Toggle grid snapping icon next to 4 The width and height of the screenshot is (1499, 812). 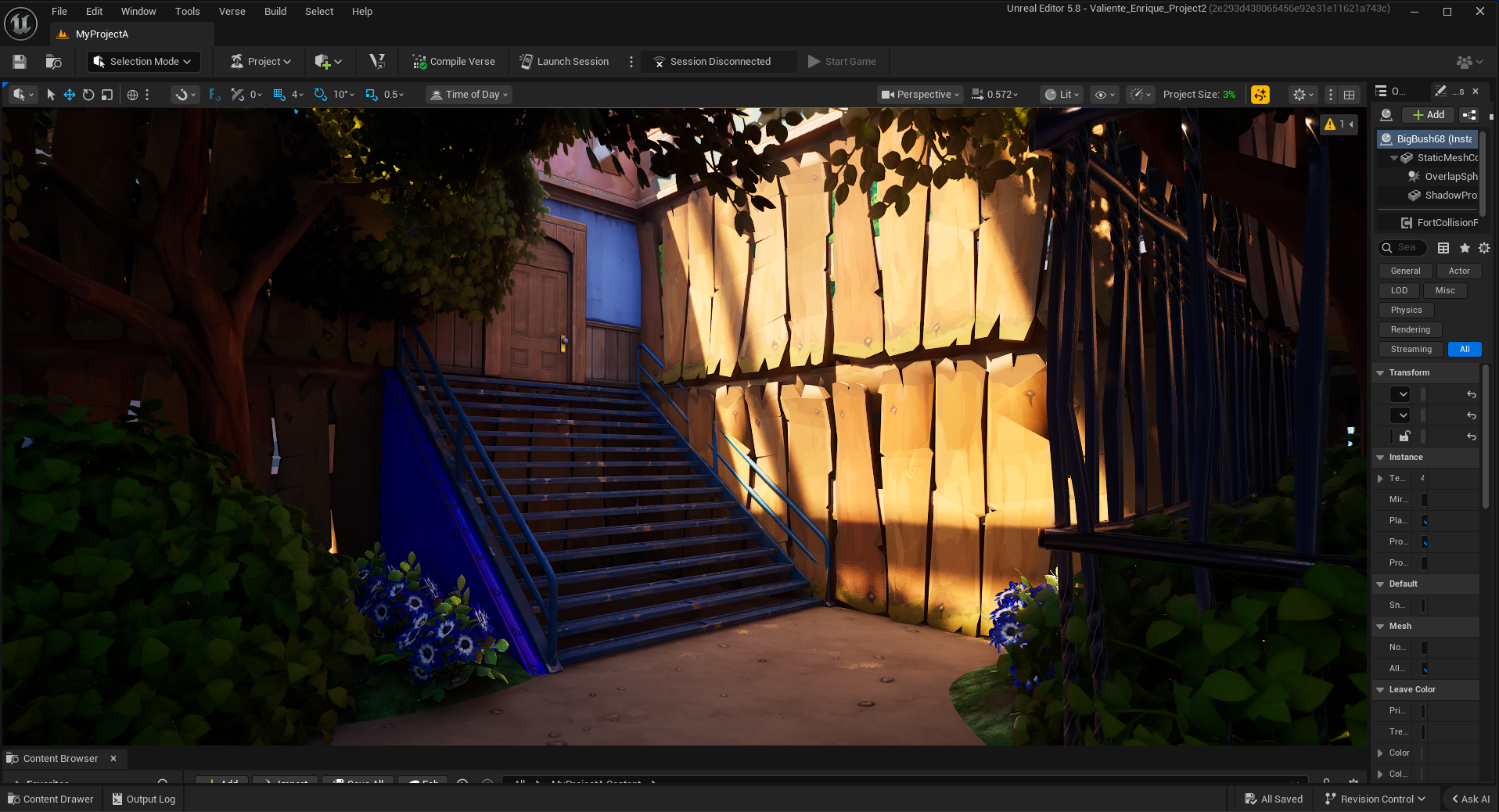pos(279,95)
